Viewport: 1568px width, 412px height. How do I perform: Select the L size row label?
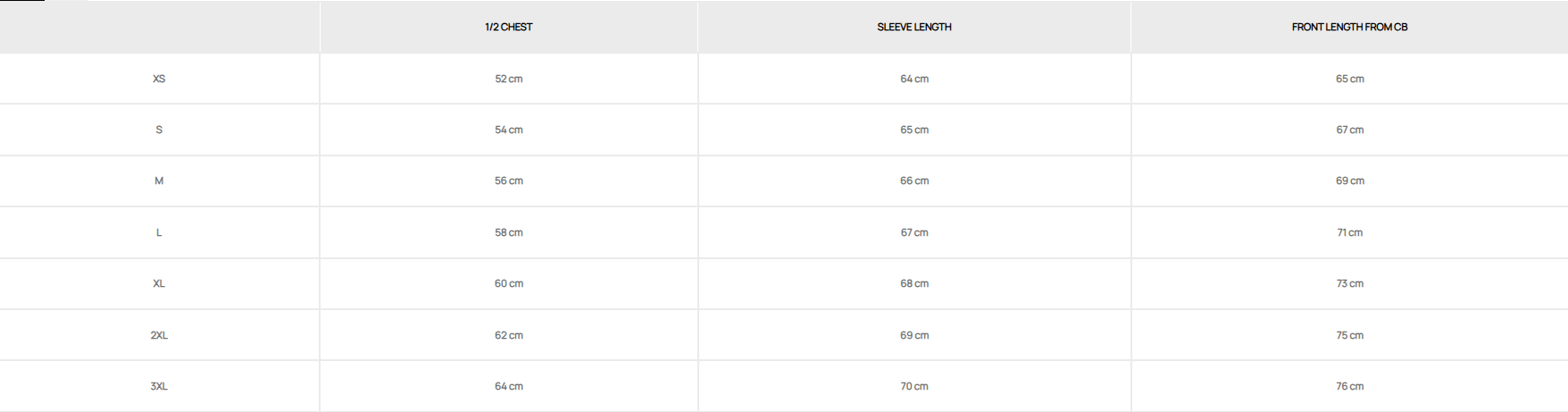coord(159,232)
